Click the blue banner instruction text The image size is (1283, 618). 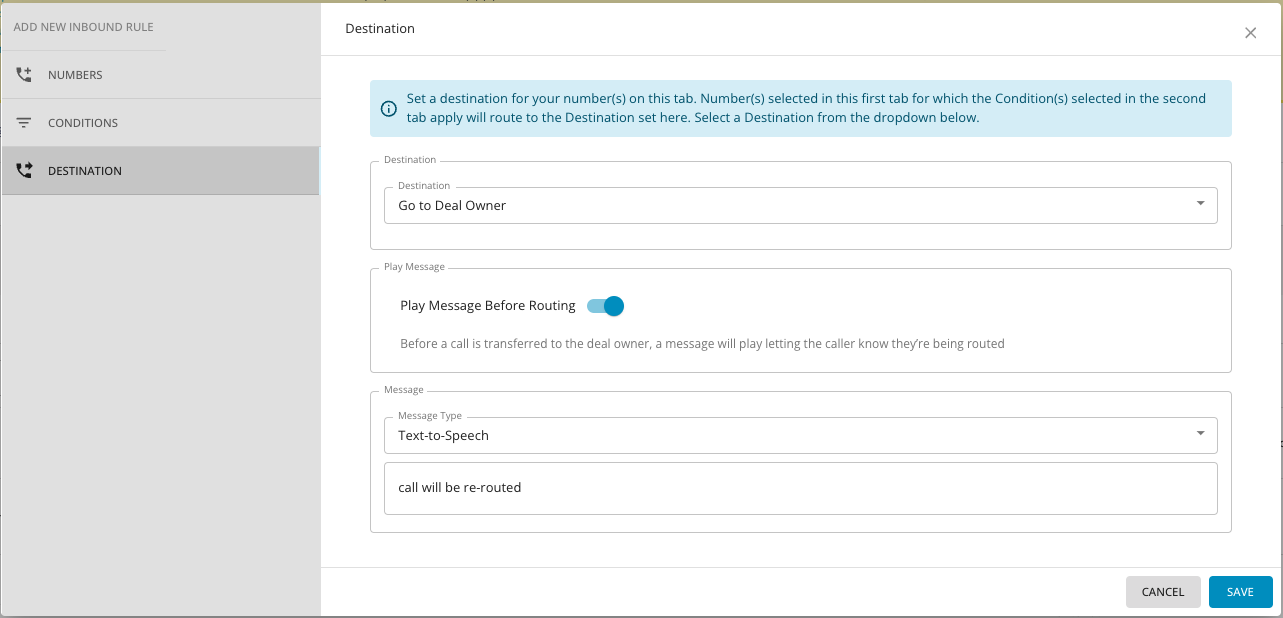(806, 108)
